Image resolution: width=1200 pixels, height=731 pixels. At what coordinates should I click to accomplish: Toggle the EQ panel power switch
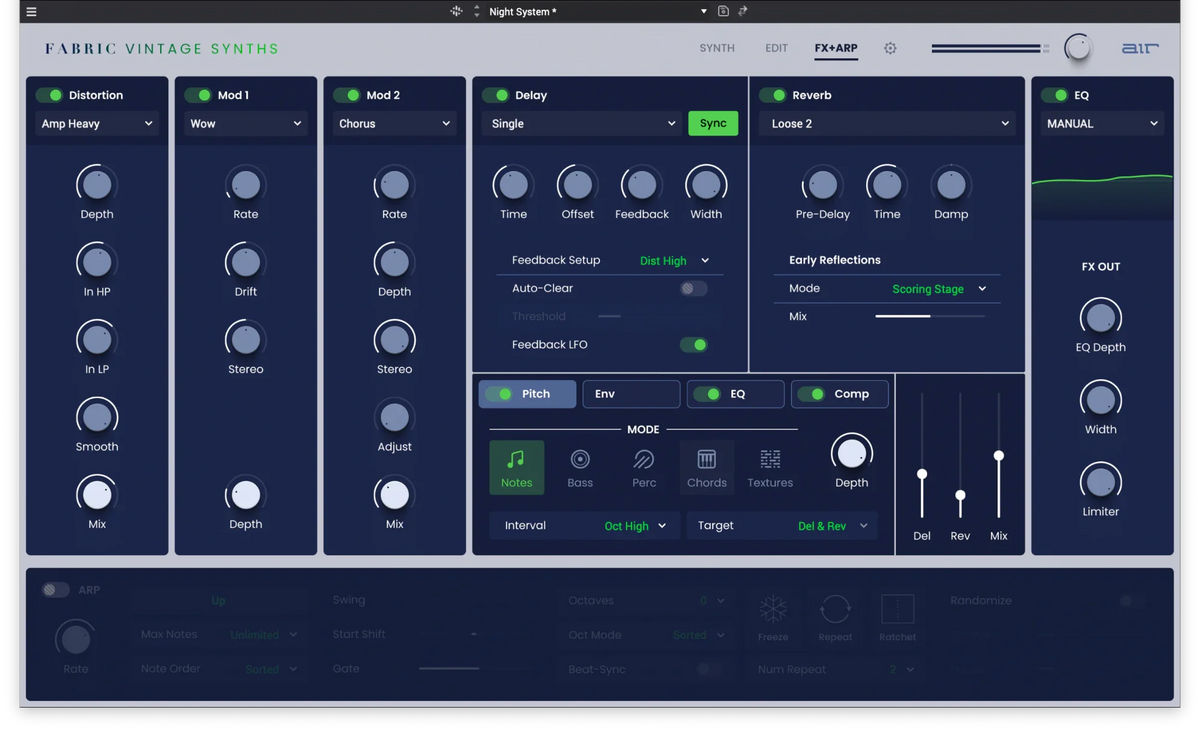1054,95
